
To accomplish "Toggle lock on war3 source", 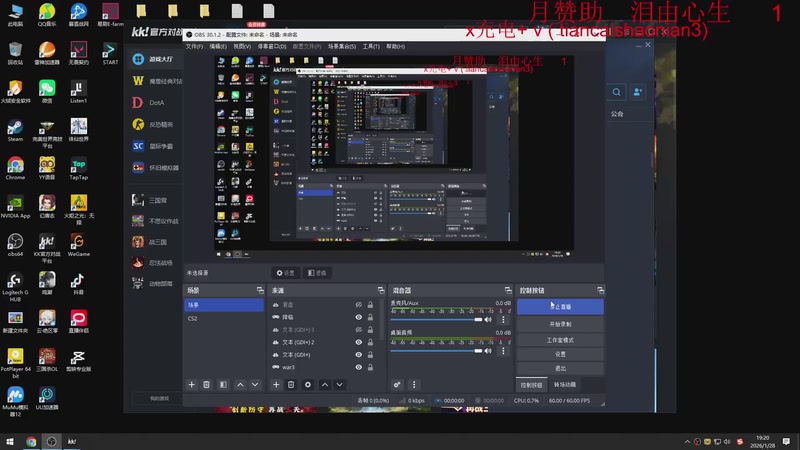I will click(x=370, y=367).
